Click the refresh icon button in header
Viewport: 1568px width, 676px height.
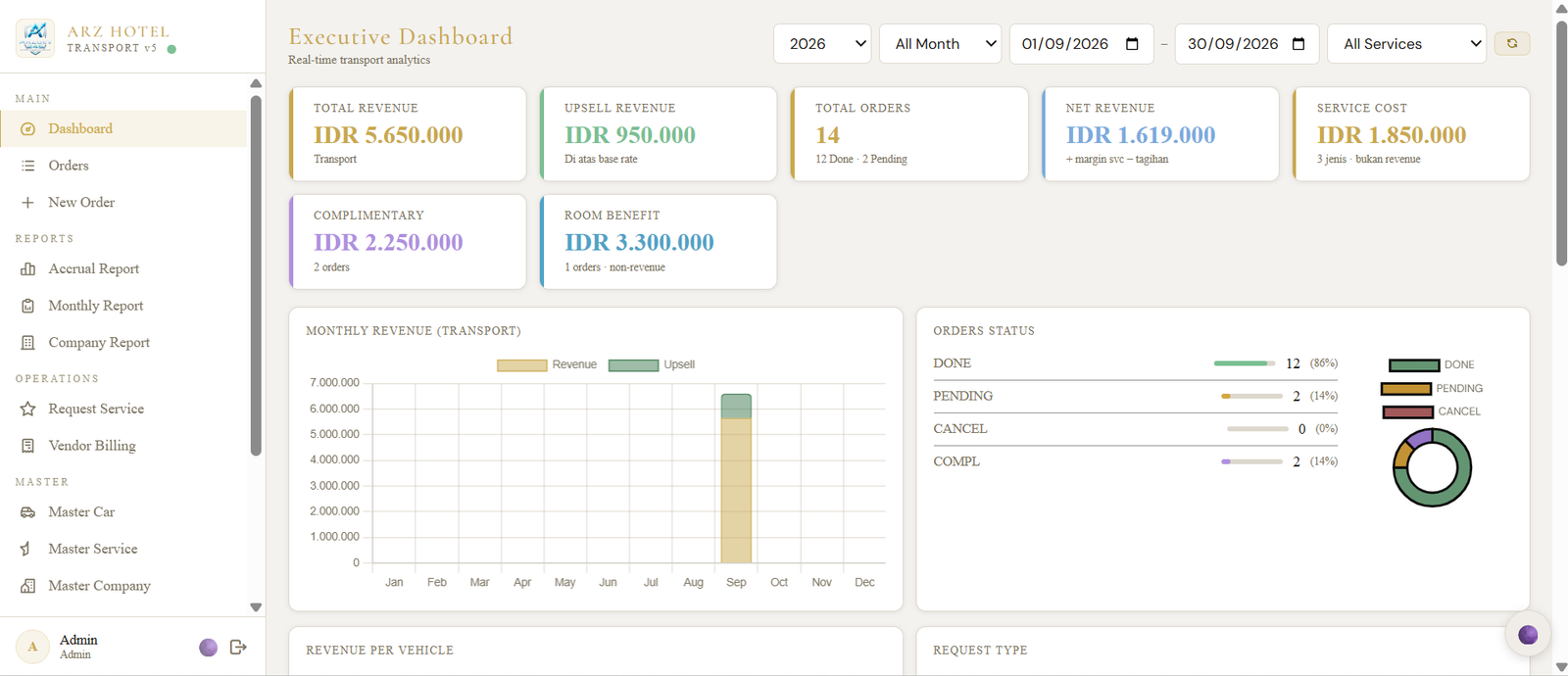pos(1512,43)
